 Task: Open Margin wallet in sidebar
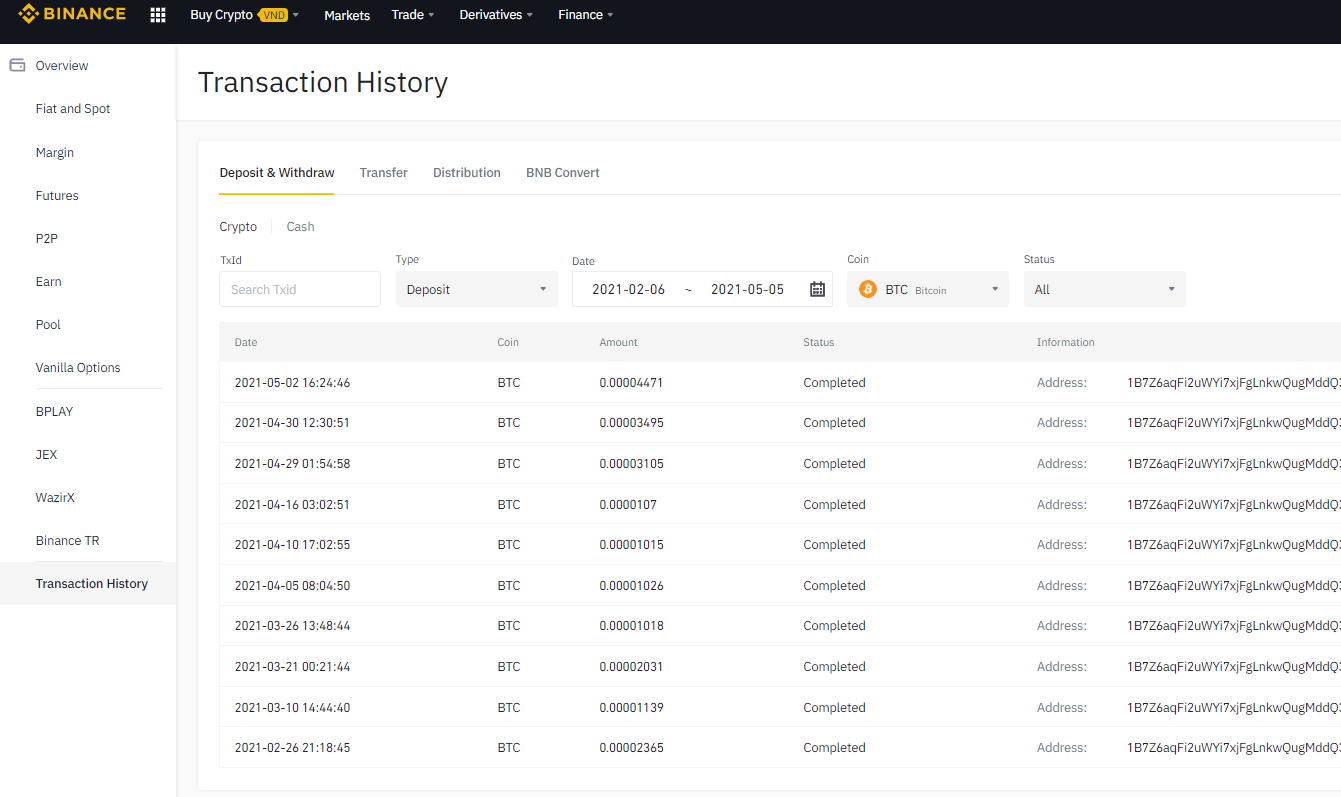pos(55,153)
